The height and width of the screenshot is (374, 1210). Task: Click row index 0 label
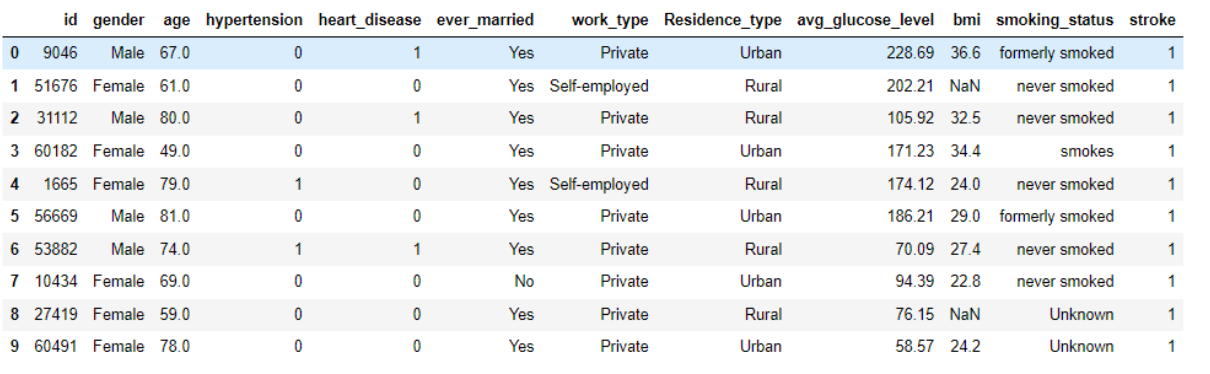(15, 53)
